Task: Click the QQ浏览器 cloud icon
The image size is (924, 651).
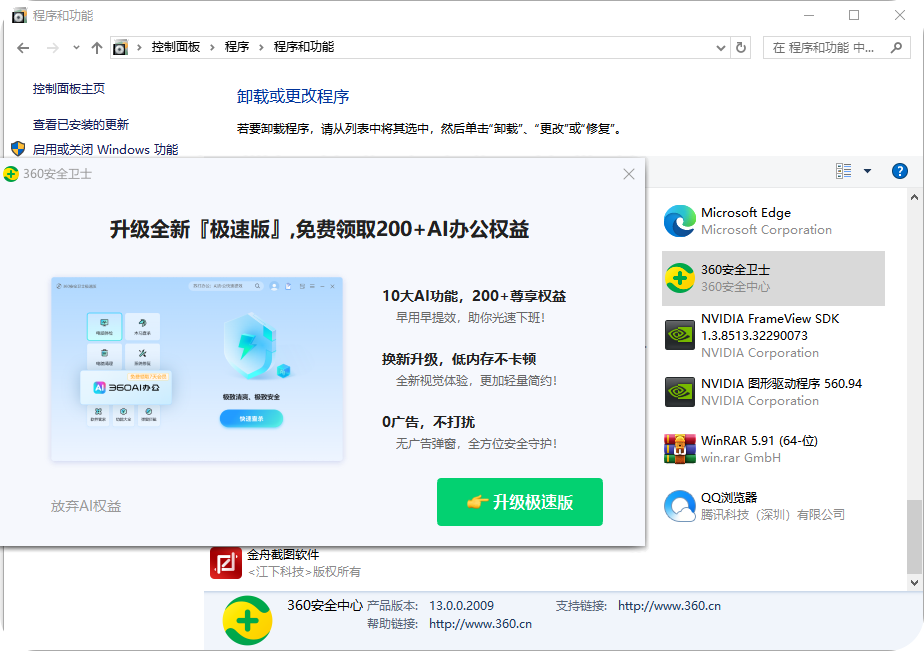Action: [679, 506]
